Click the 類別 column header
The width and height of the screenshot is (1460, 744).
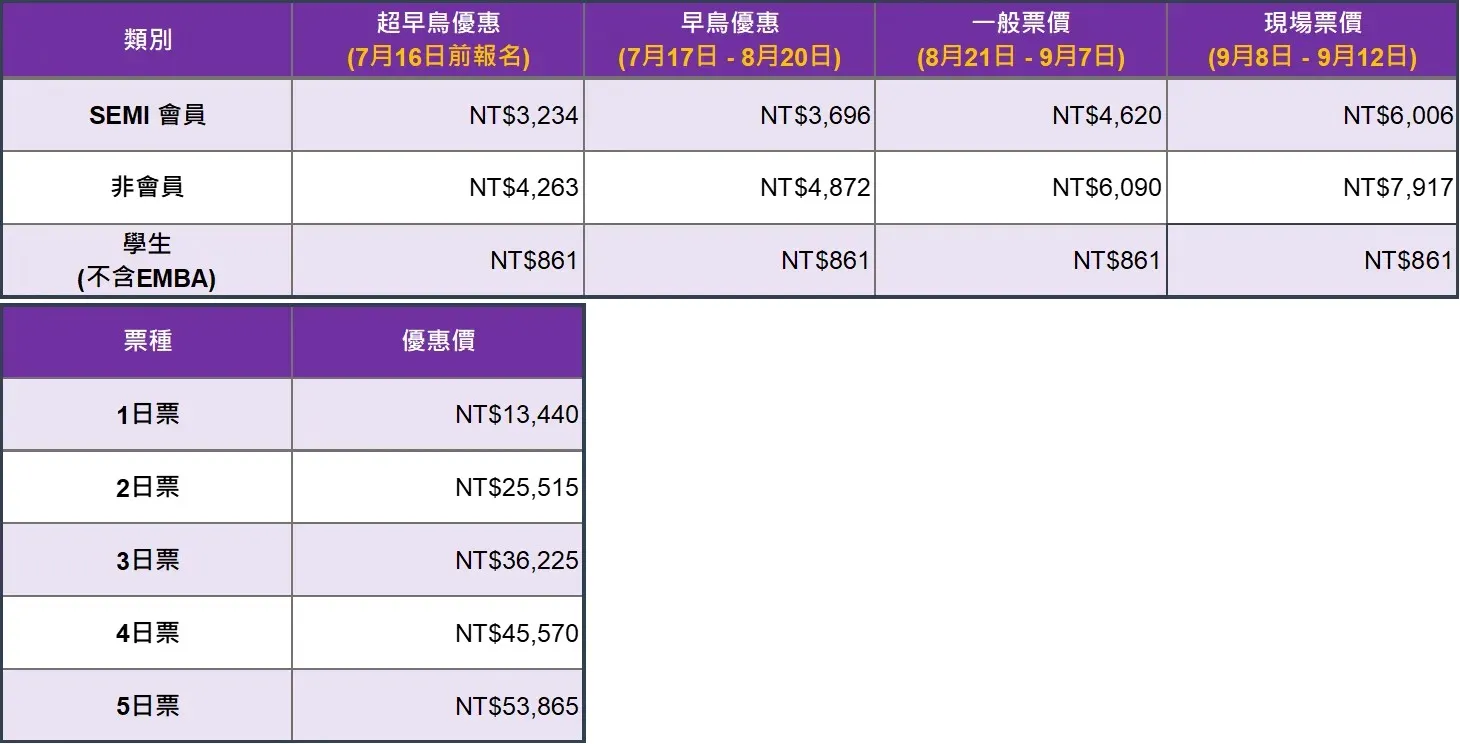click(x=147, y=40)
